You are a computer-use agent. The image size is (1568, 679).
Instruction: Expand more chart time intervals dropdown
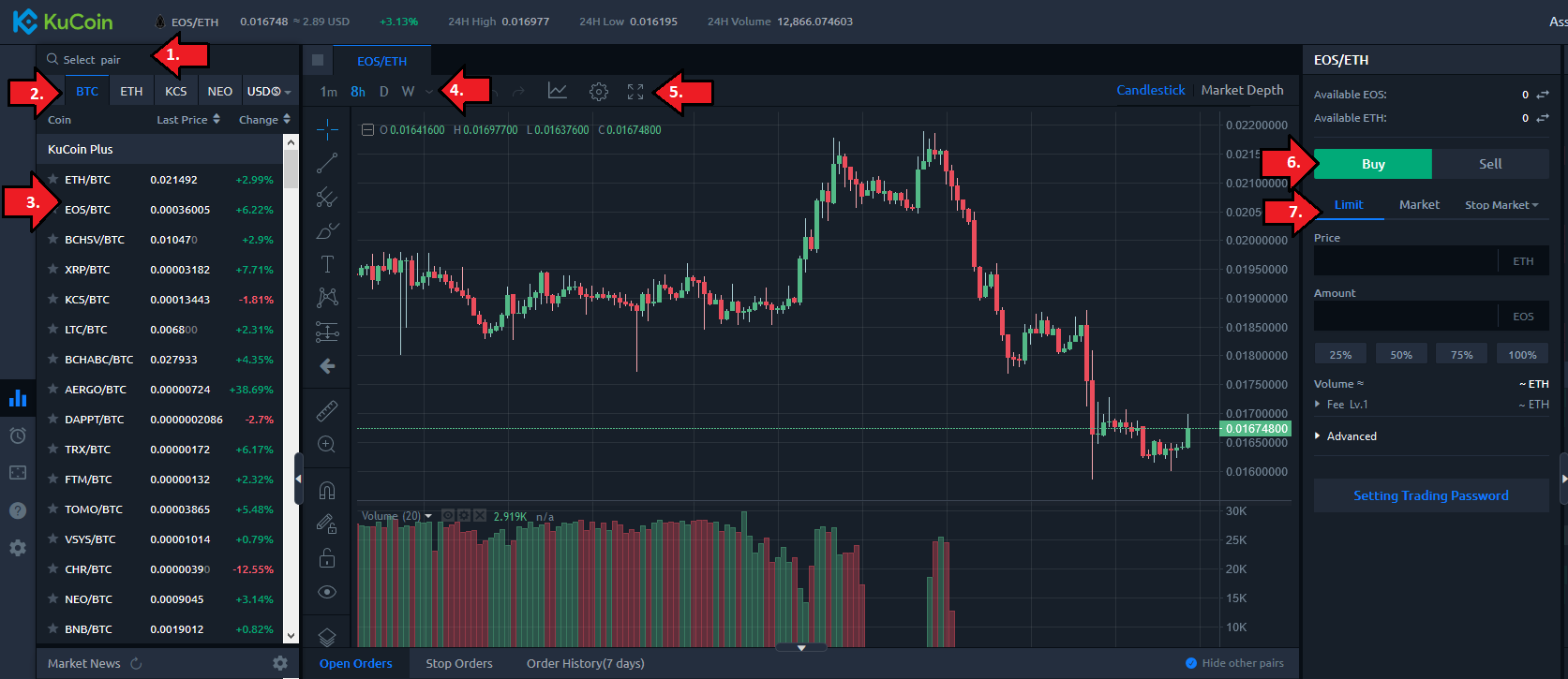(x=429, y=92)
